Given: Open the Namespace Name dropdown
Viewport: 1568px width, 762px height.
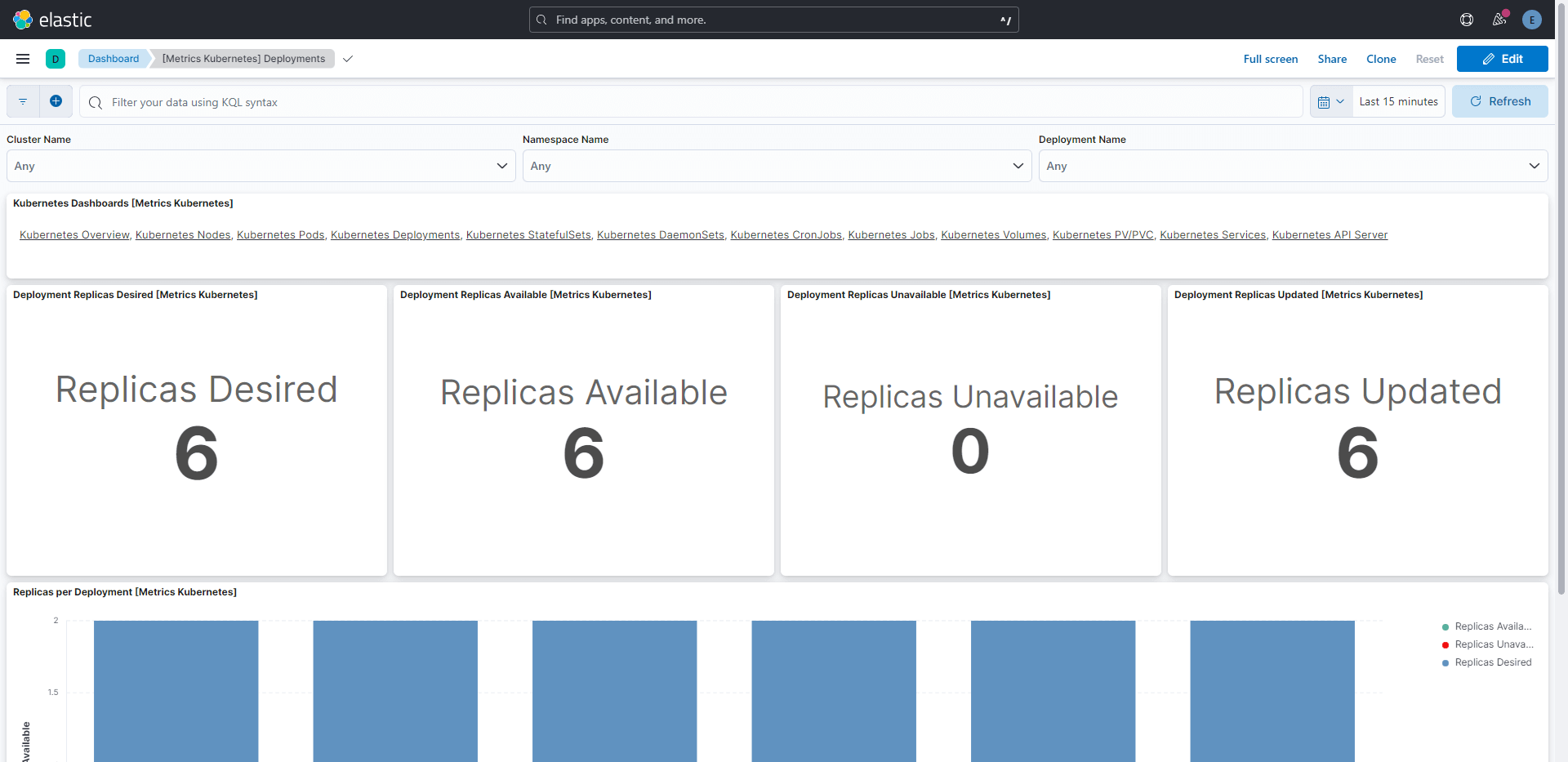Looking at the screenshot, I should pos(777,166).
